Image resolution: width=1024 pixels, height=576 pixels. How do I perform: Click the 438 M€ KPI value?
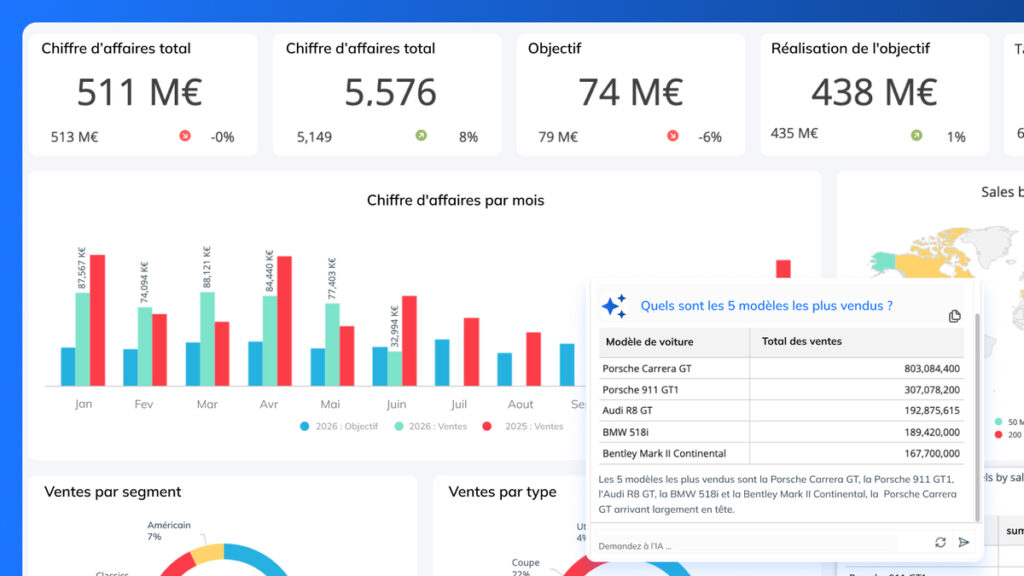[874, 92]
